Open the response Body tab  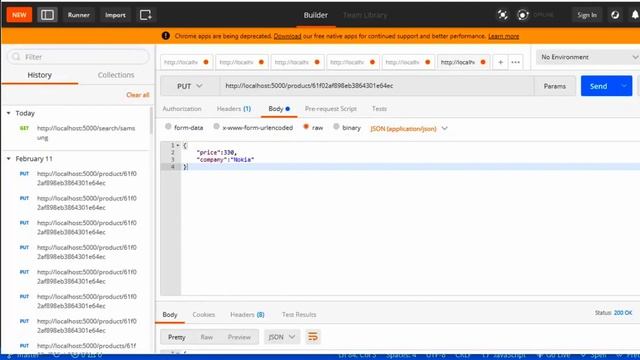170,315
